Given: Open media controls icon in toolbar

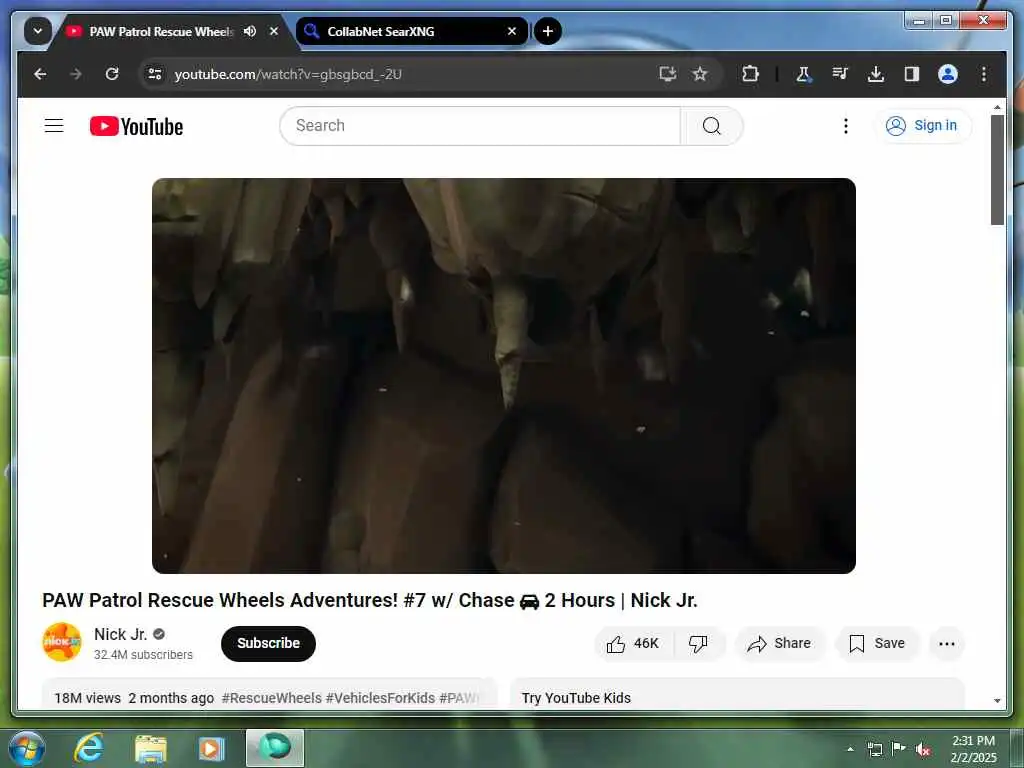Looking at the screenshot, I should (840, 74).
